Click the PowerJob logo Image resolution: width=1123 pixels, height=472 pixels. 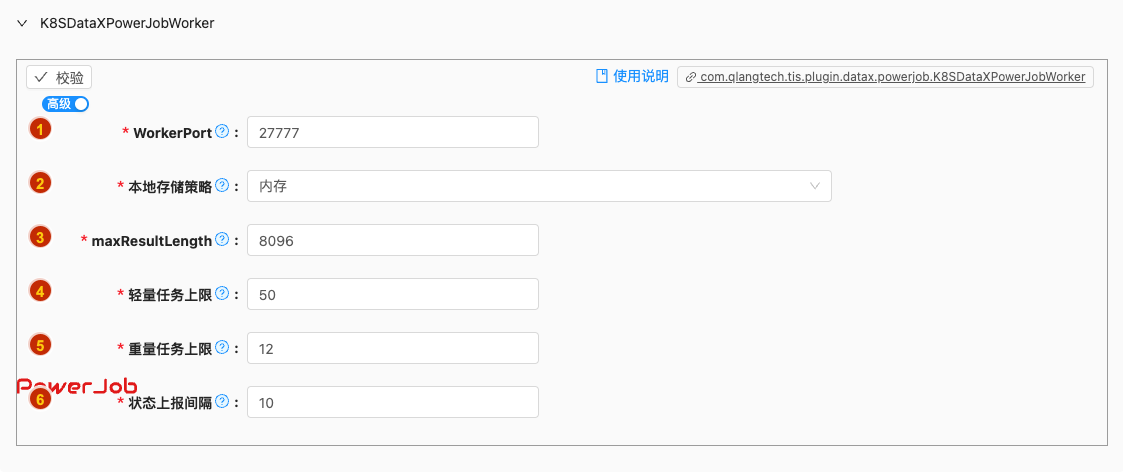pos(77,386)
